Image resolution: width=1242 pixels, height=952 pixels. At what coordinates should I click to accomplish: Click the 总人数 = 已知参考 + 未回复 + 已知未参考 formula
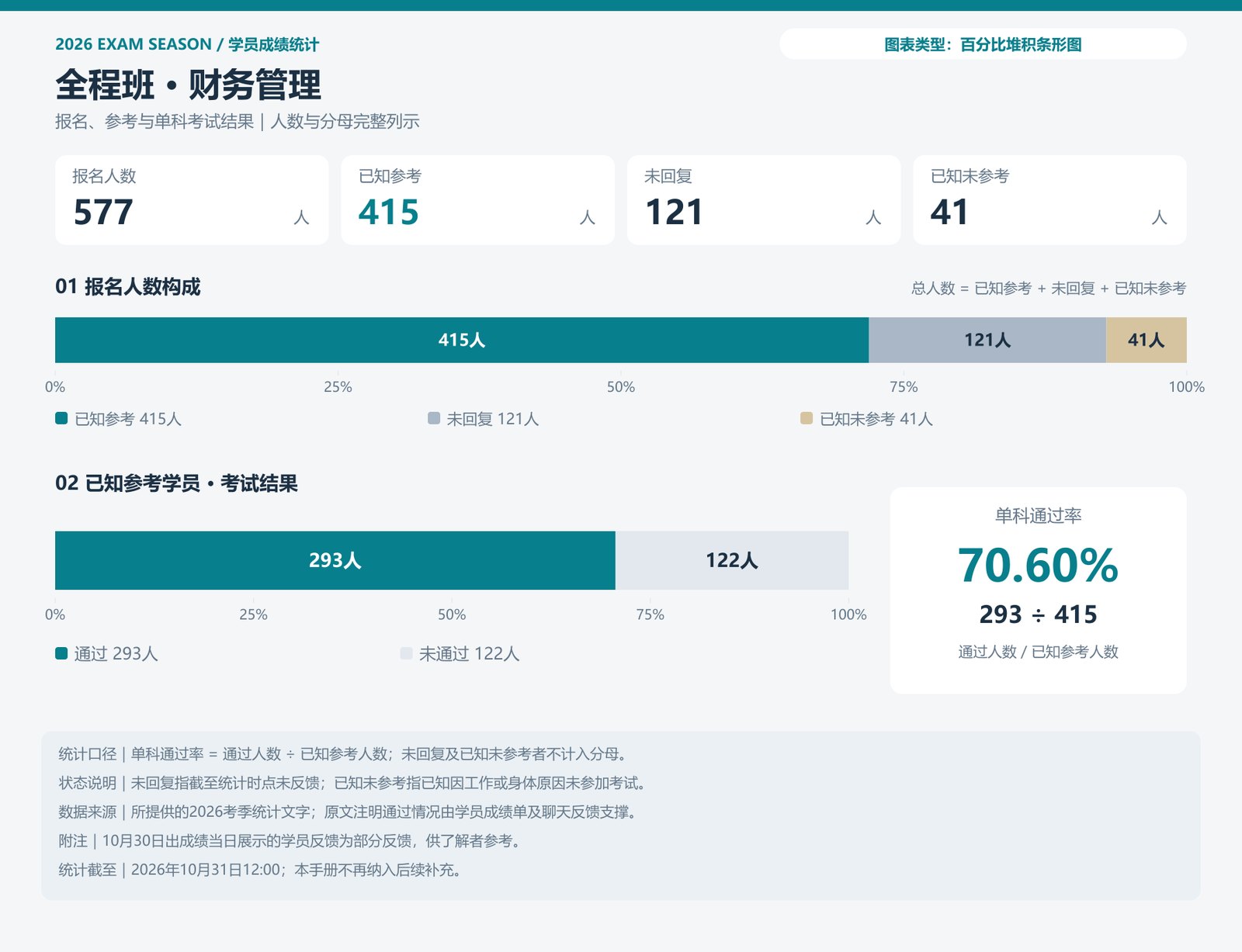(x=1049, y=289)
